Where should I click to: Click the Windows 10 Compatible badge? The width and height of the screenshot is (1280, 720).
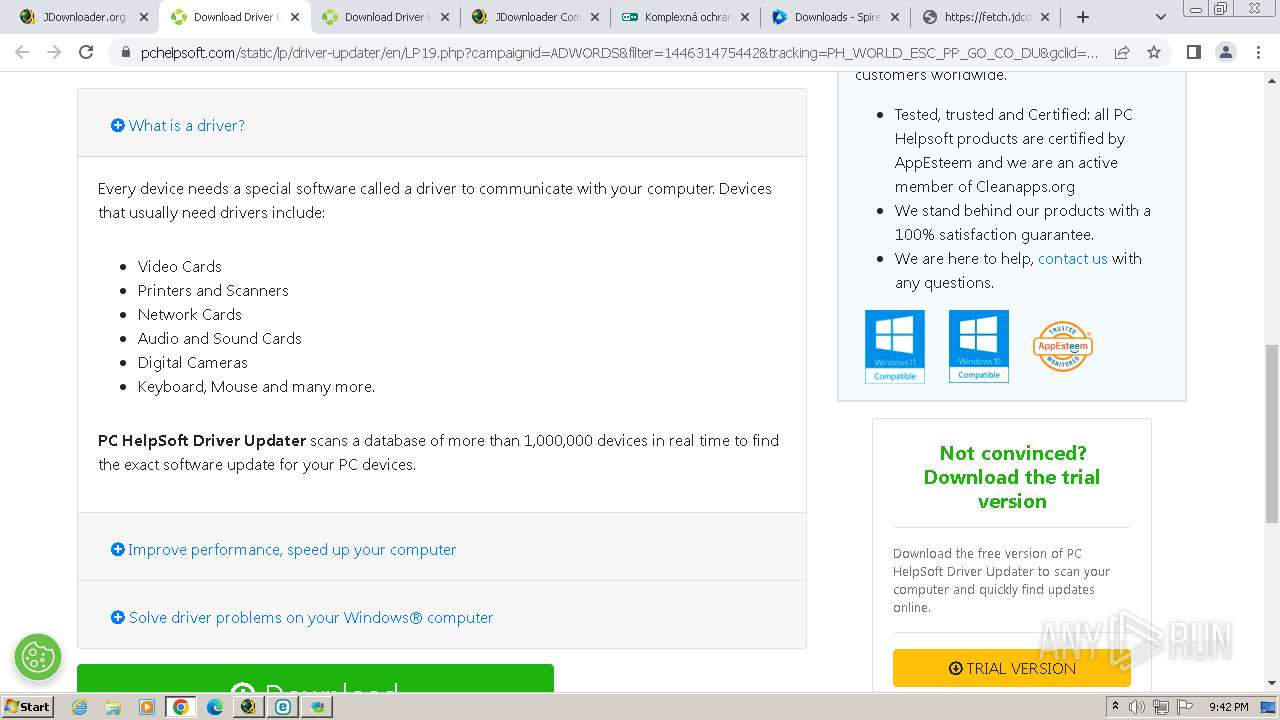tap(978, 346)
